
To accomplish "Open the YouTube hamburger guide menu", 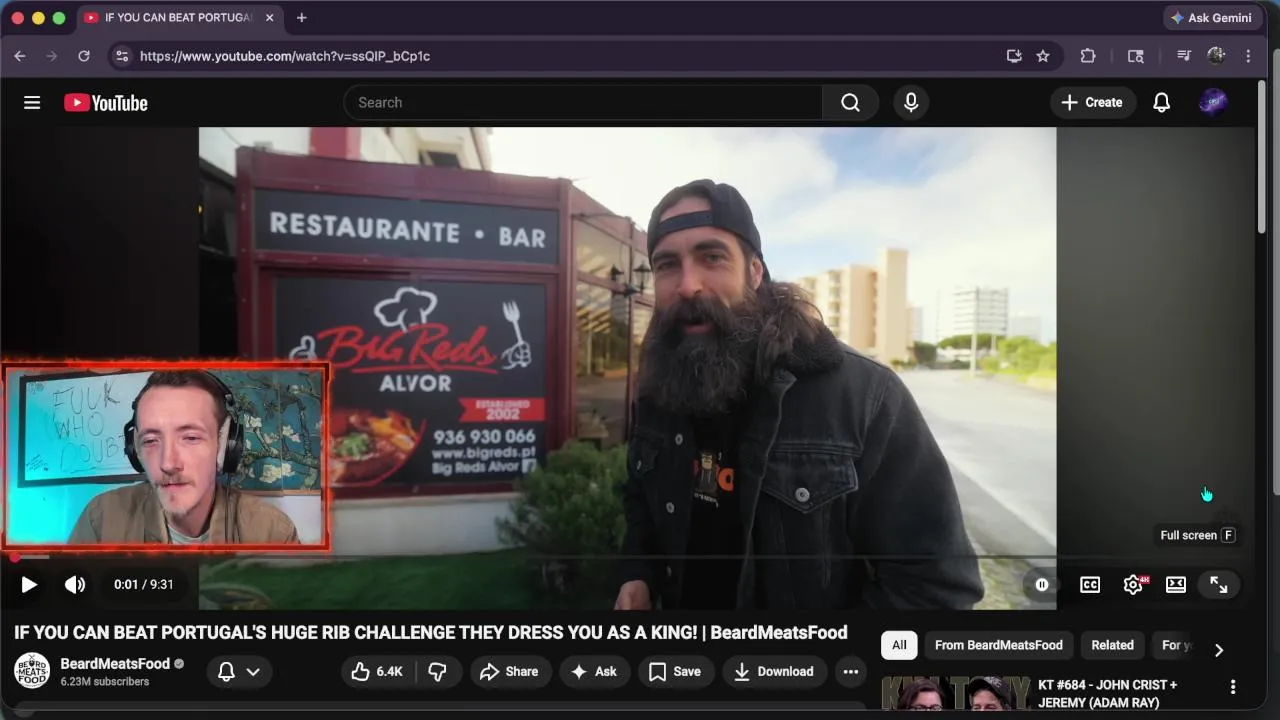I will (x=32, y=102).
